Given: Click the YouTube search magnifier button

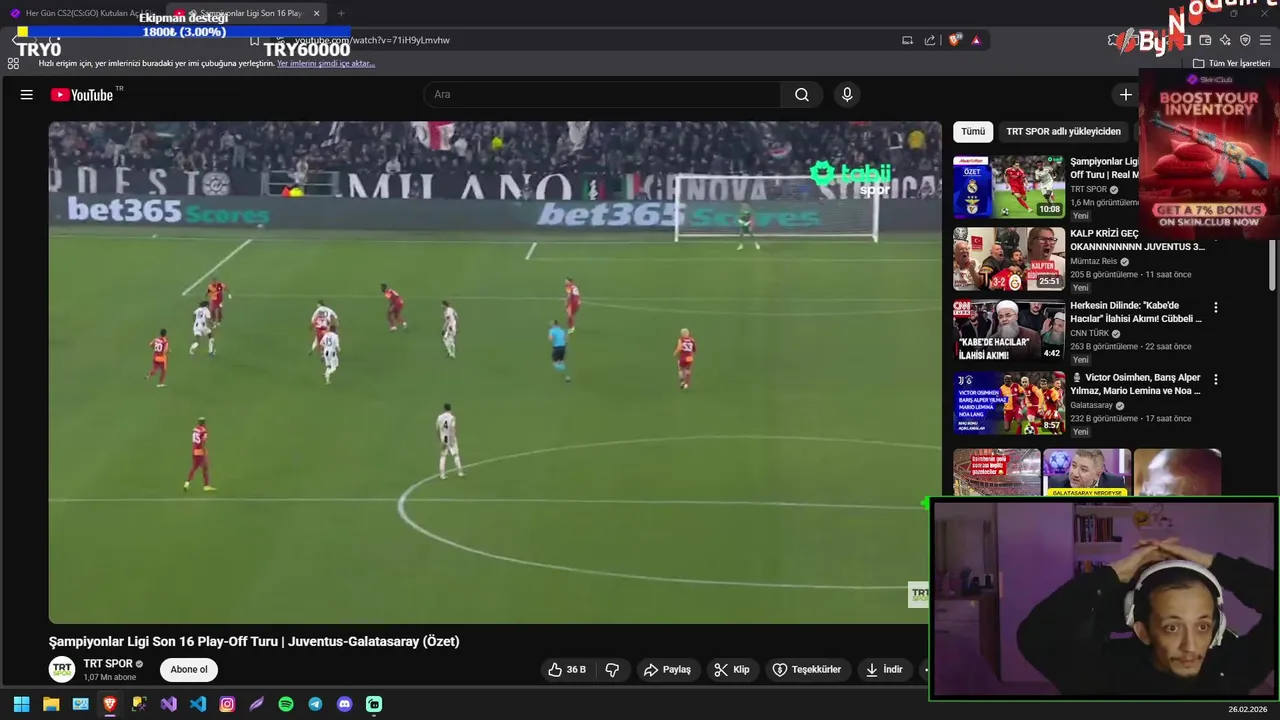Looking at the screenshot, I should point(802,95).
